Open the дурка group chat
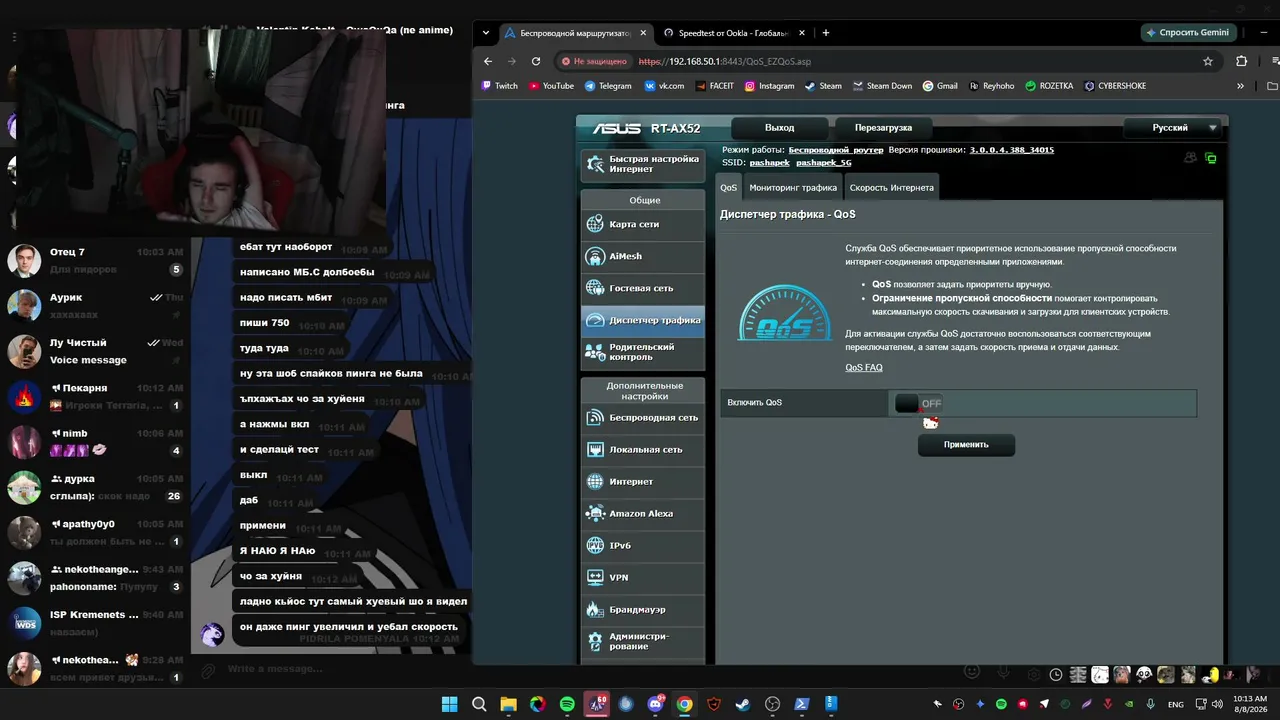1280x720 pixels. click(95, 487)
